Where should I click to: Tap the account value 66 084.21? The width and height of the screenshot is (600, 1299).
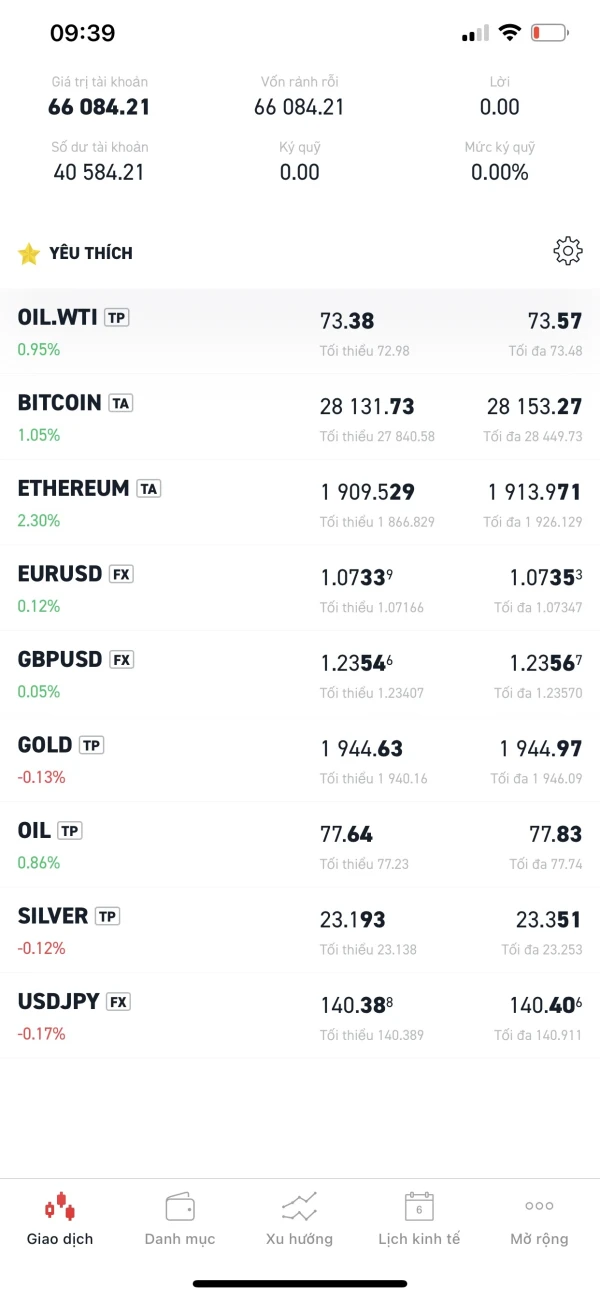pyautogui.click(x=99, y=107)
